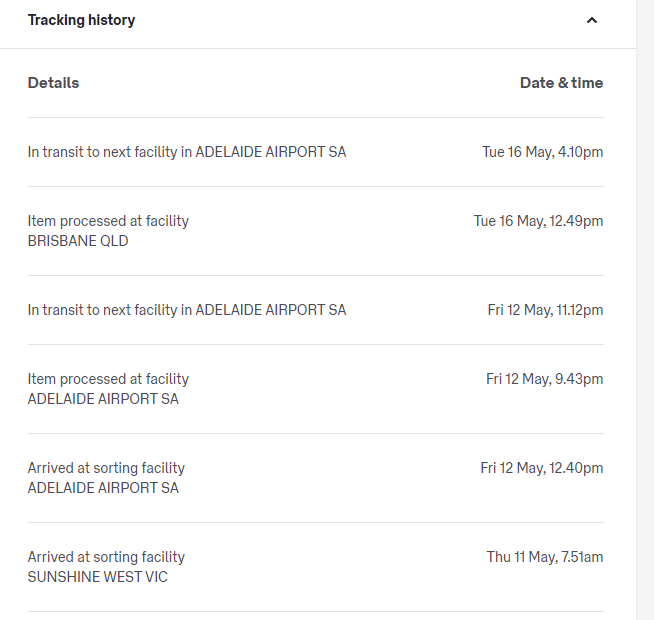Click the BRISBANE QLD location text

click(x=78, y=241)
